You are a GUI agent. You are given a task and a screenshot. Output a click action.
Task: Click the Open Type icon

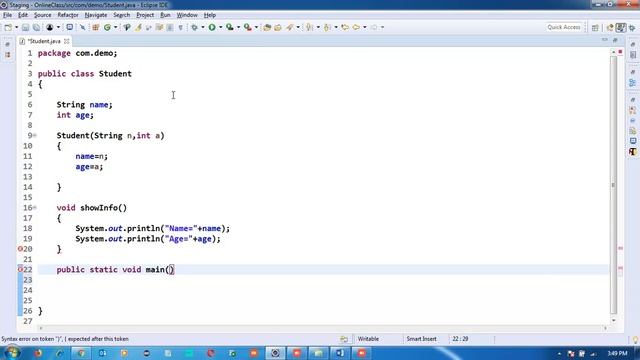tap(267, 27)
